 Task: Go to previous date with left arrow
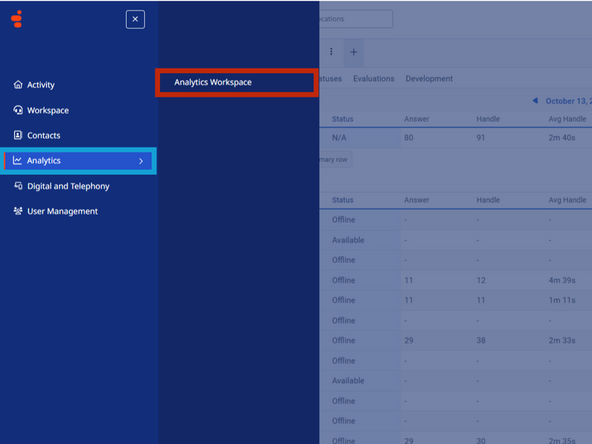tap(535, 100)
